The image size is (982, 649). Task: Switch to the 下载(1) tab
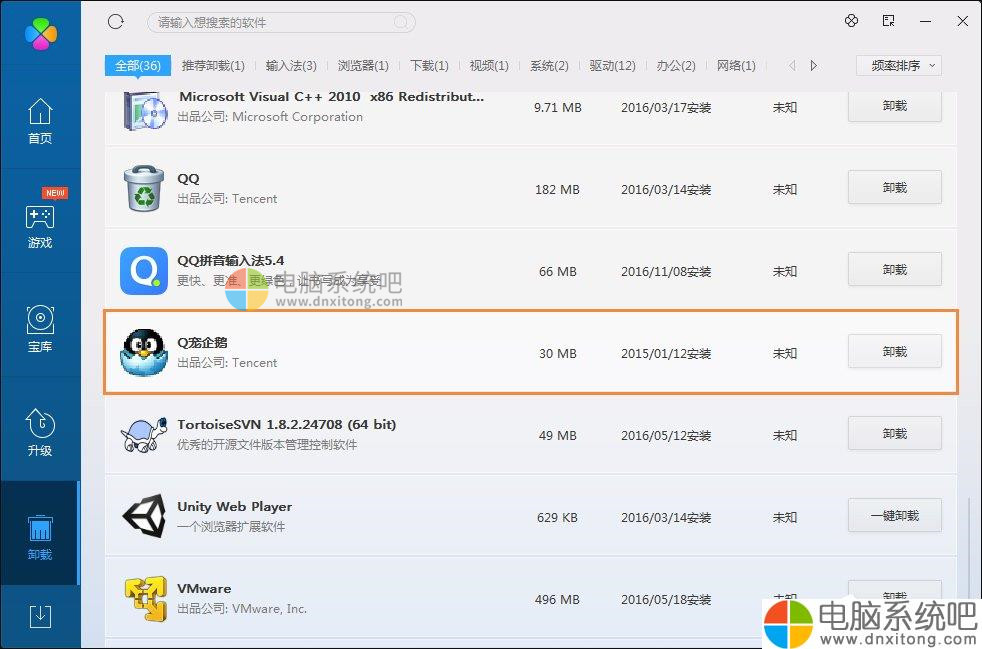pos(429,66)
